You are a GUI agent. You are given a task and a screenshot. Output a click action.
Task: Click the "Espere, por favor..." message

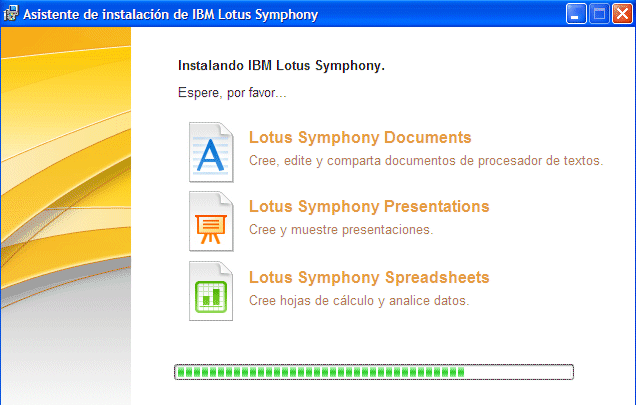click(x=232, y=93)
